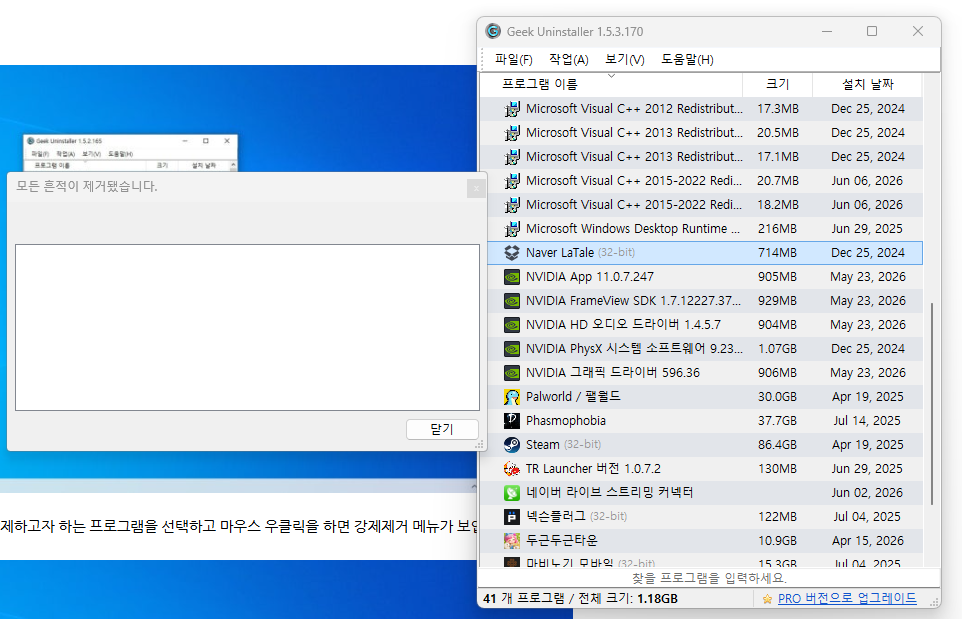Open the 파일(F) menu
The image size is (962, 619).
(514, 60)
